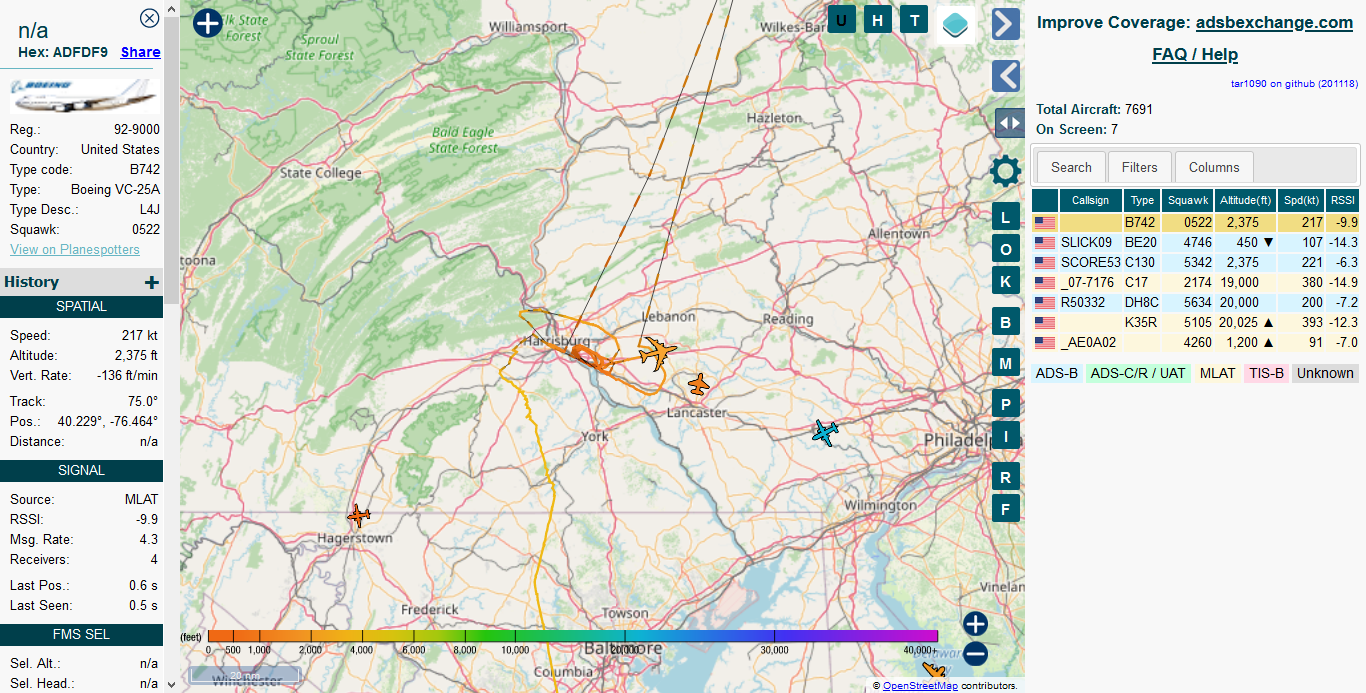Toggle the I map option button
The image size is (1366, 693).
coord(1006,435)
